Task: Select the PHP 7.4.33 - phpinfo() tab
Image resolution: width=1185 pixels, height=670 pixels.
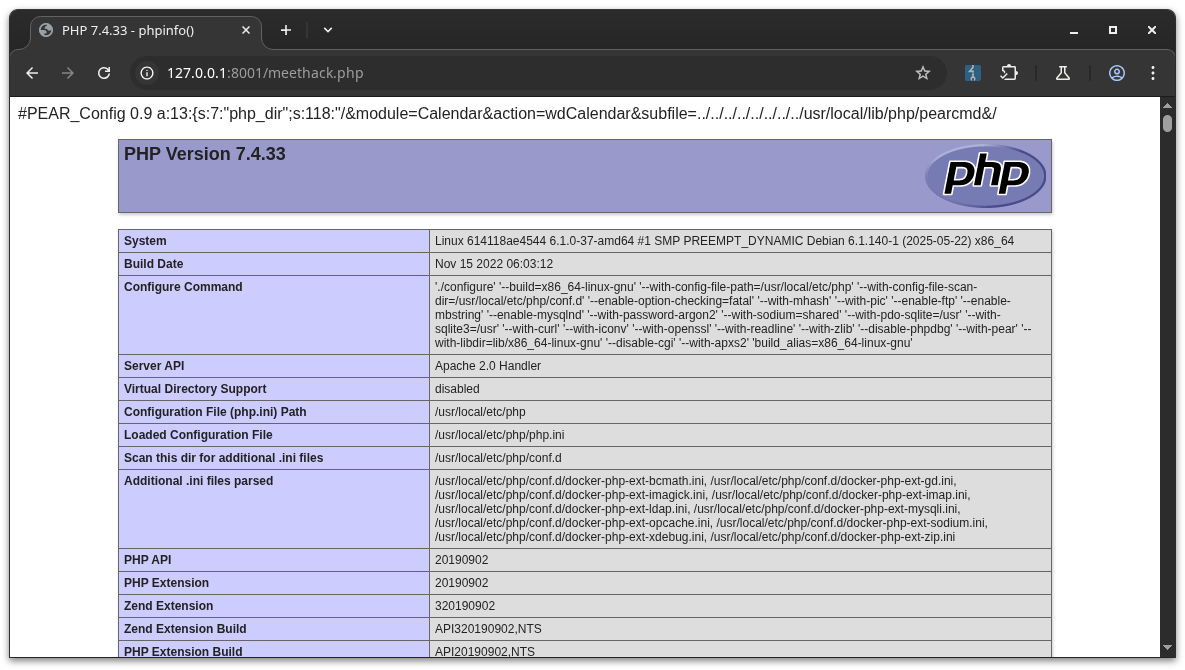Action: [x=147, y=31]
